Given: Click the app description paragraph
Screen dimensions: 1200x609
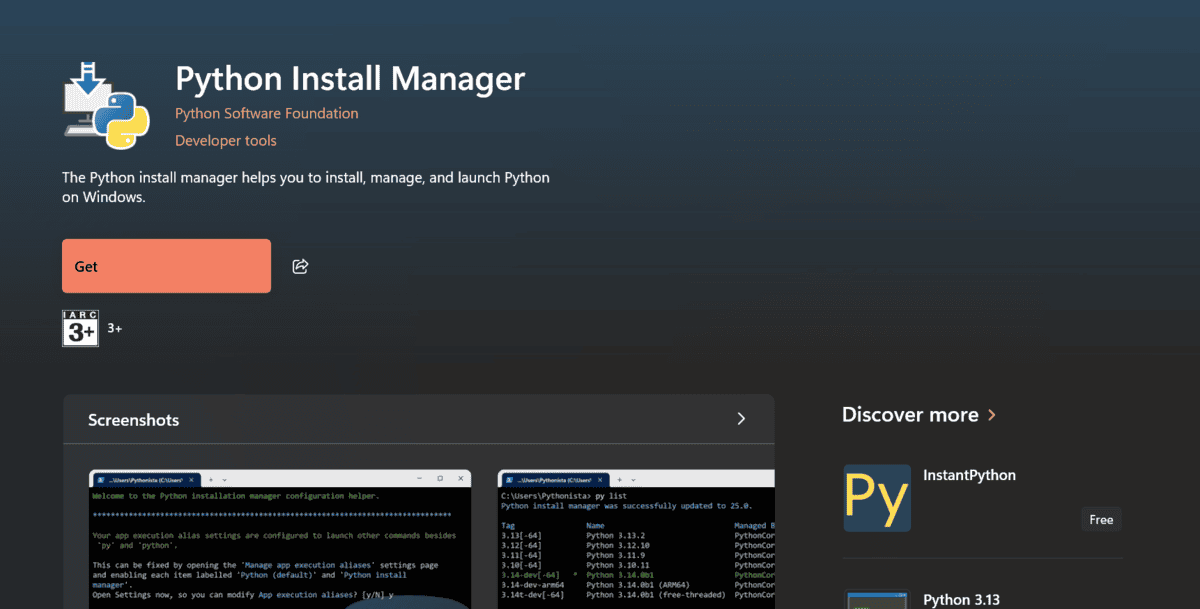Looking at the screenshot, I should pos(306,188).
